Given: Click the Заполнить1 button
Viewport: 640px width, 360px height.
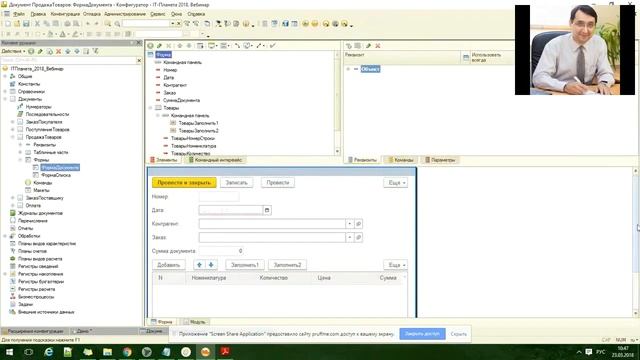Looking at the screenshot, I should 244,265.
